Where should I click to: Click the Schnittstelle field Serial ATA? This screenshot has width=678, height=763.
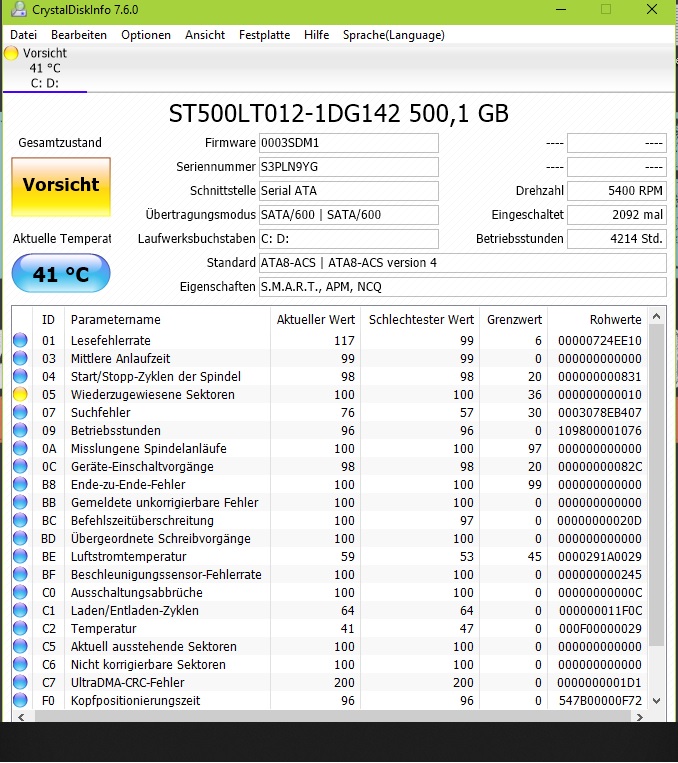point(348,191)
